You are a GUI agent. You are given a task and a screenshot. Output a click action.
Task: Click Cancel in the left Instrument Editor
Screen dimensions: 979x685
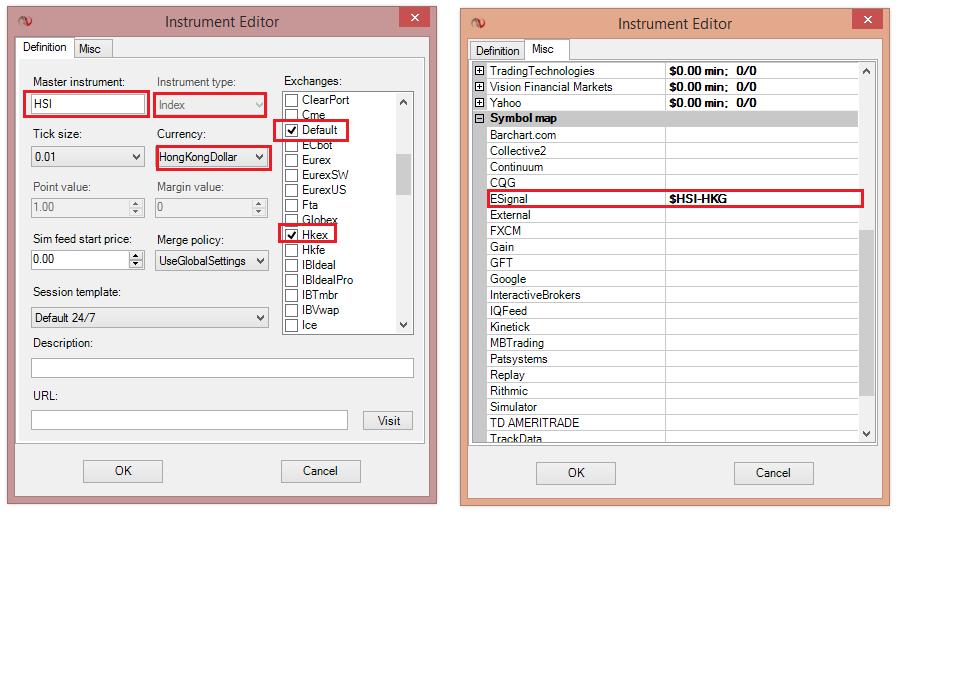(x=320, y=471)
